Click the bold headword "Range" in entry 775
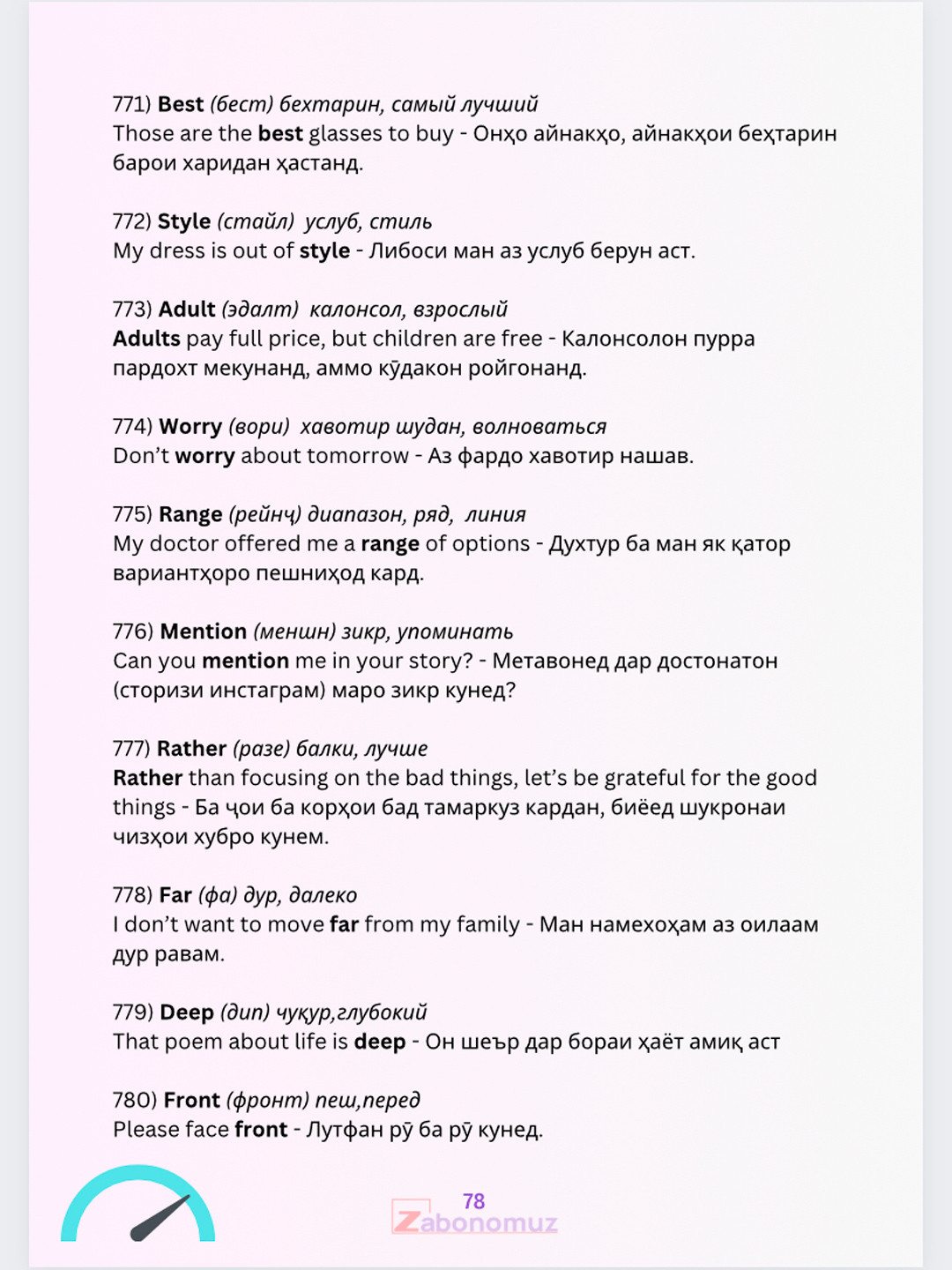 tap(190, 515)
